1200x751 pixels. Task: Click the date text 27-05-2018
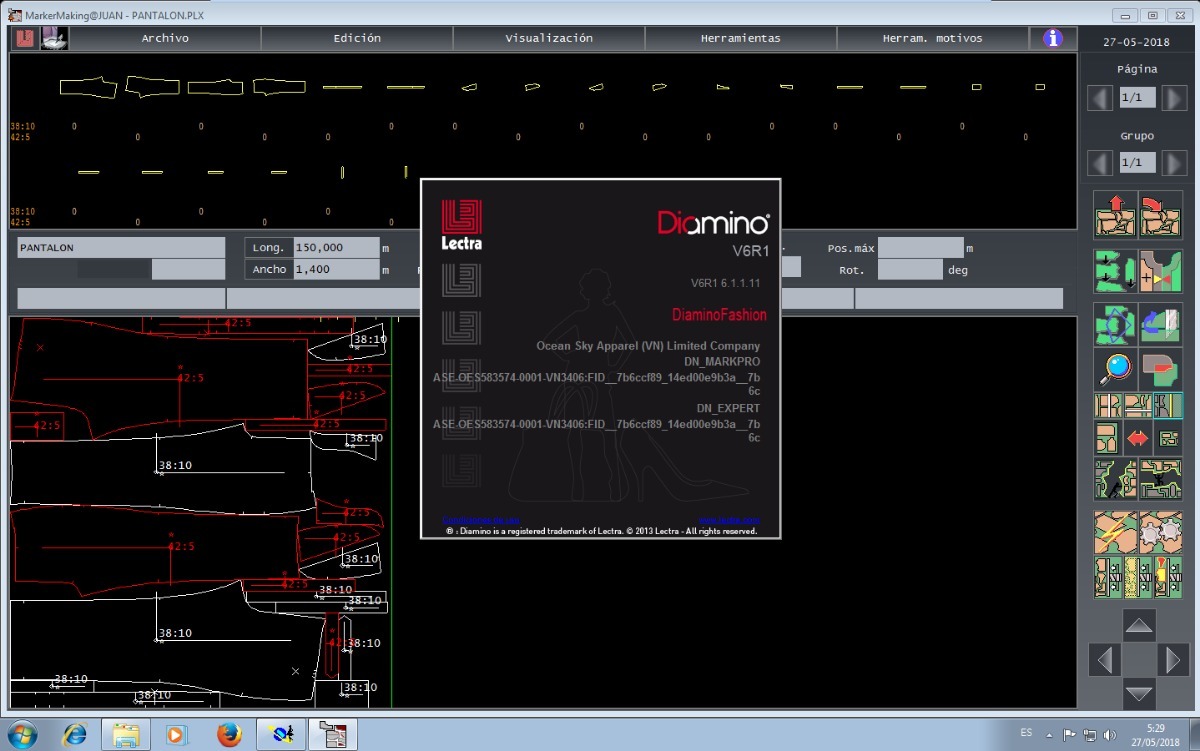(1138, 43)
